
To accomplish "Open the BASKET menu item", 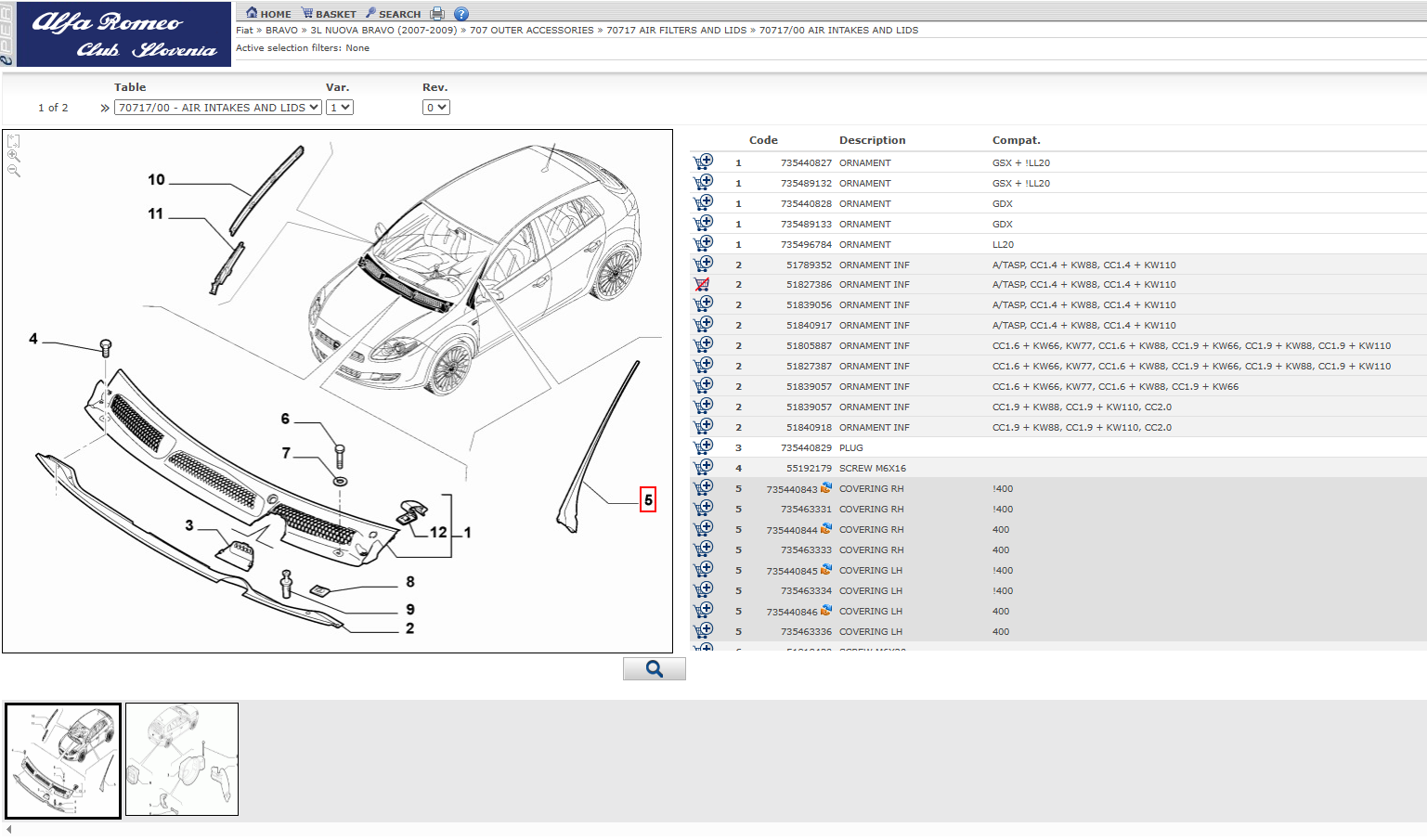I will (329, 14).
